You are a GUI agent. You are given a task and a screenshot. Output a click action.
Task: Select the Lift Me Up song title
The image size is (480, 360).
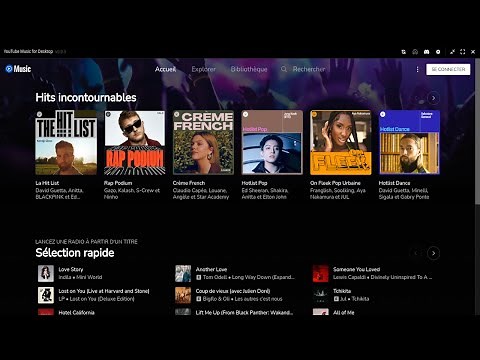click(x=244, y=312)
